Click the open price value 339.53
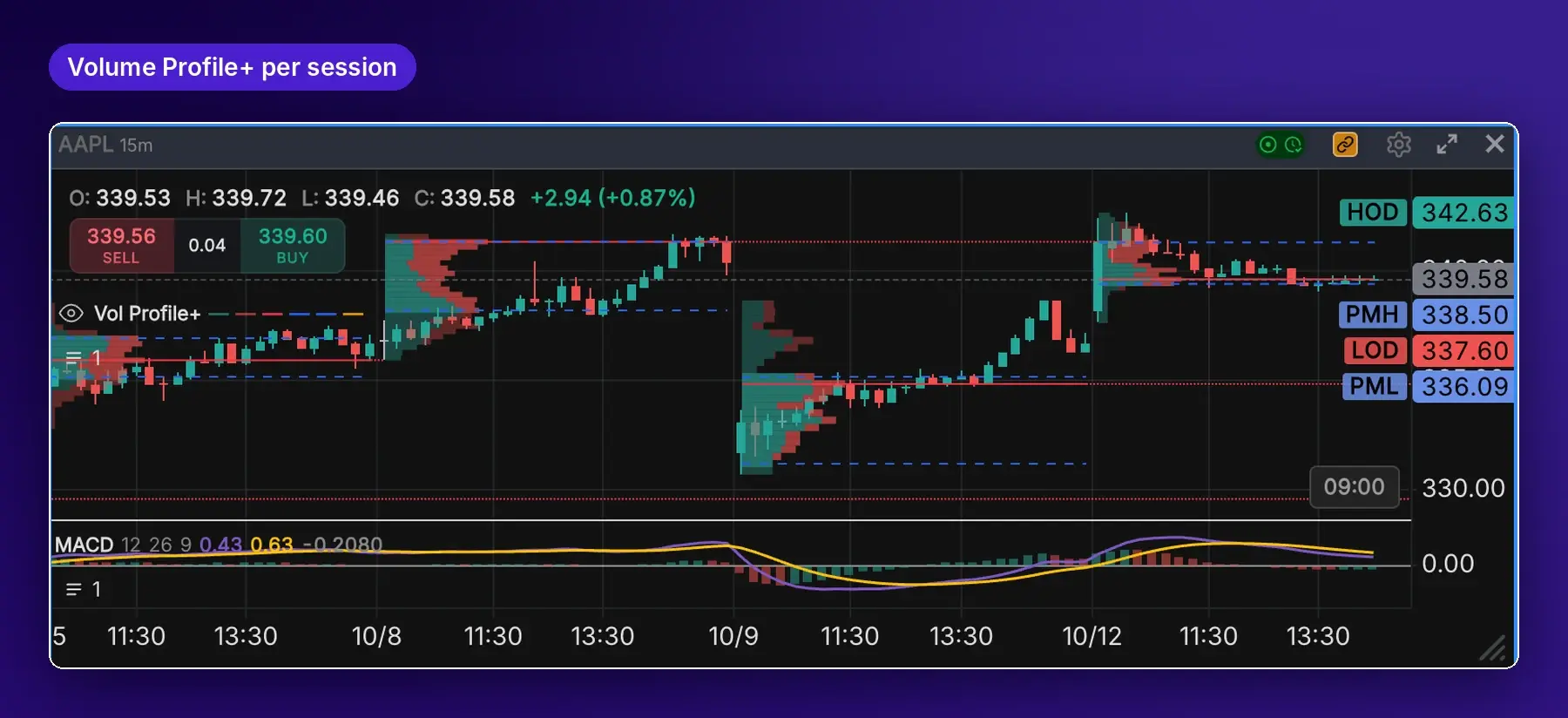Screen dimensions: 1568x718 pyautogui.click(x=133, y=198)
